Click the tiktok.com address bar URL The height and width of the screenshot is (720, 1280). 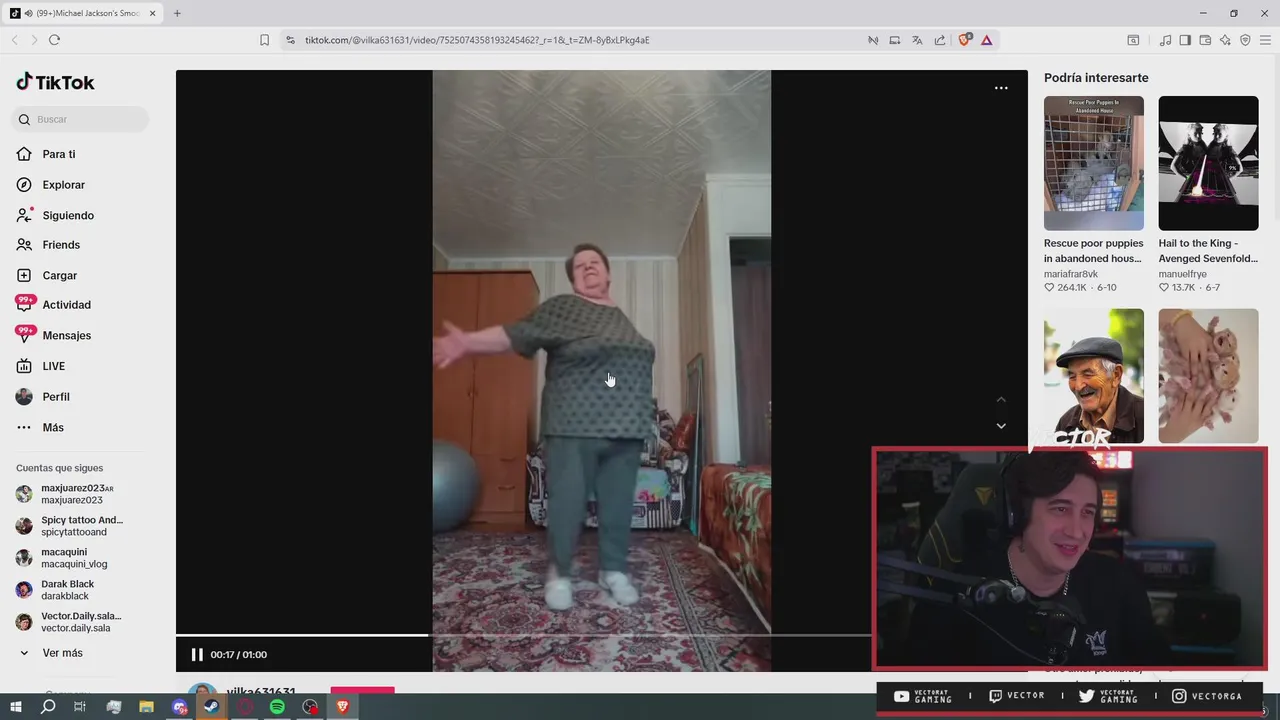[477, 40]
